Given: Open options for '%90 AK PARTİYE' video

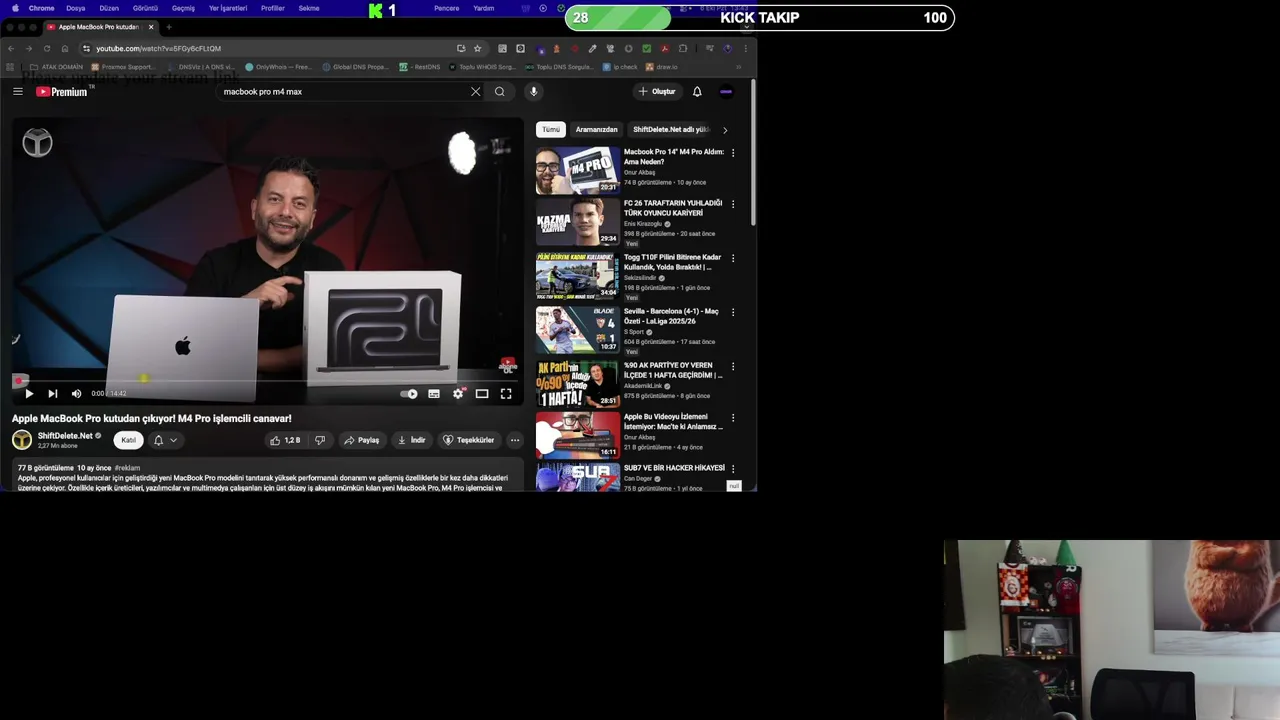Looking at the screenshot, I should pyautogui.click(x=733, y=366).
